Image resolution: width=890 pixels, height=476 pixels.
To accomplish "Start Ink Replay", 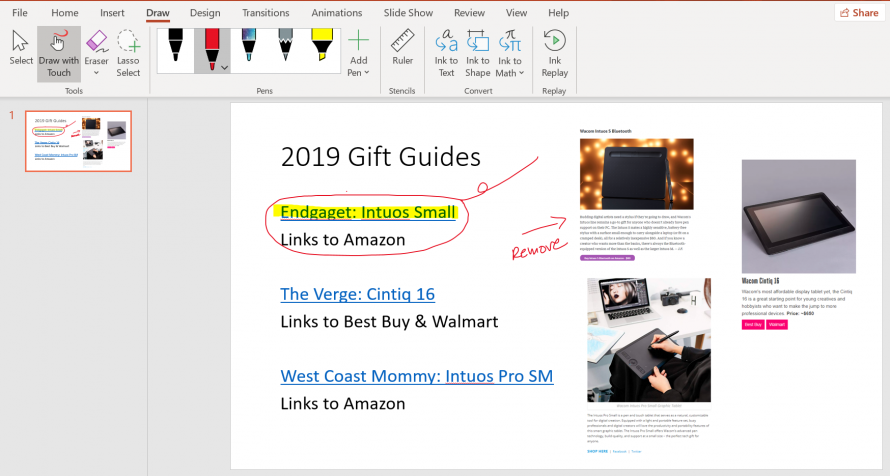I will point(555,53).
